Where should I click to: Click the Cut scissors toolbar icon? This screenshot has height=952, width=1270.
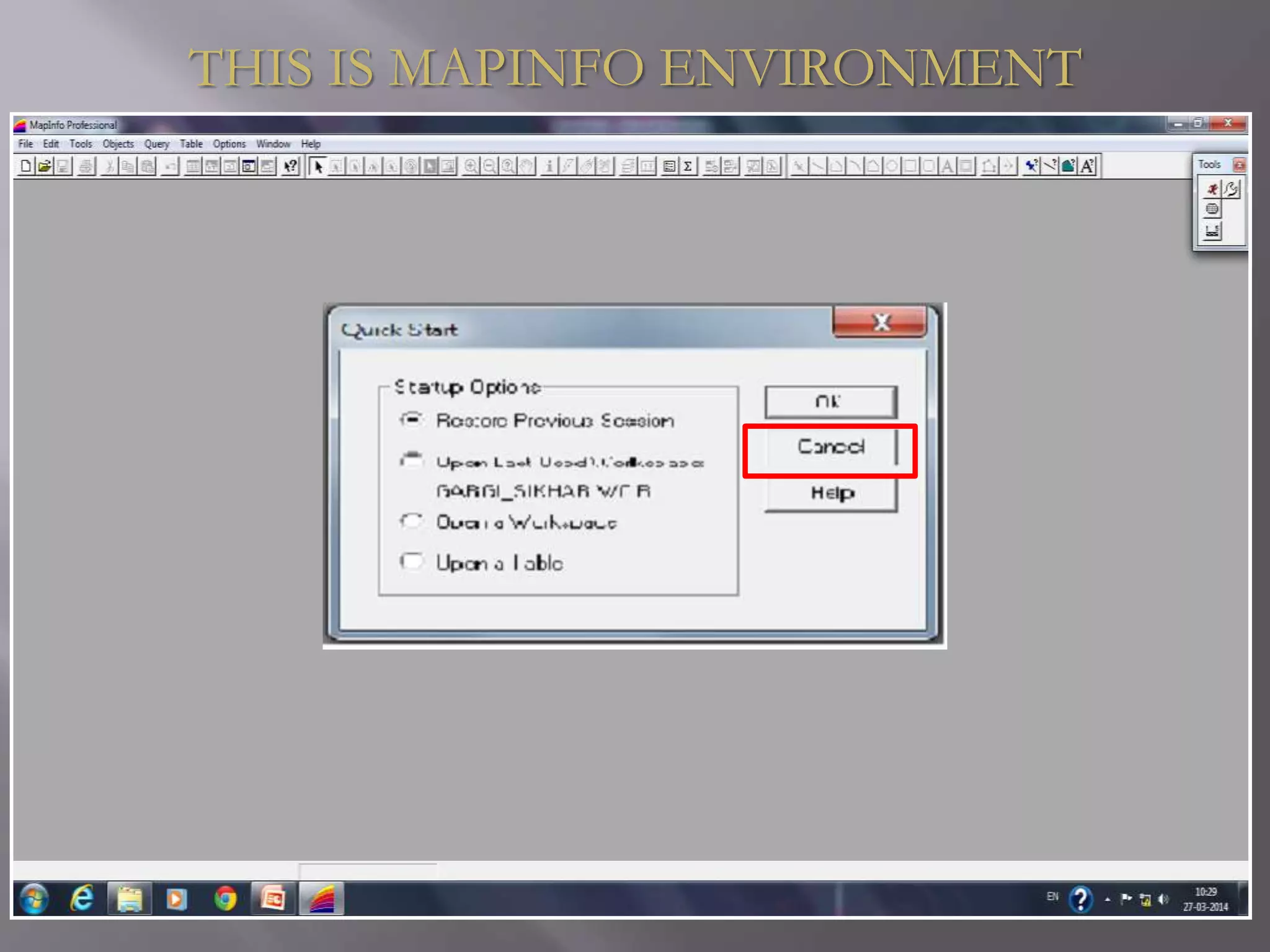(109, 166)
